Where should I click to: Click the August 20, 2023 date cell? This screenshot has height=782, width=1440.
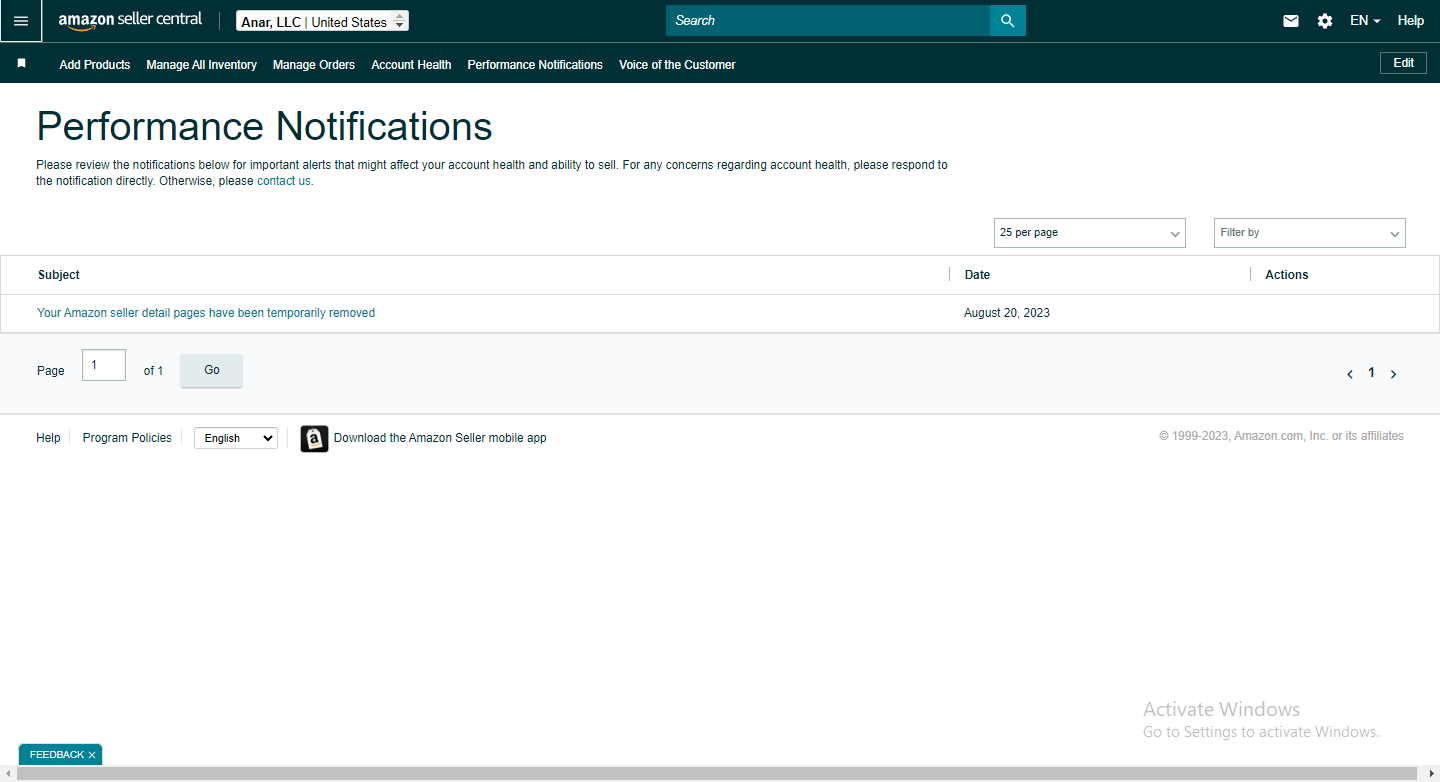pyautogui.click(x=1007, y=313)
